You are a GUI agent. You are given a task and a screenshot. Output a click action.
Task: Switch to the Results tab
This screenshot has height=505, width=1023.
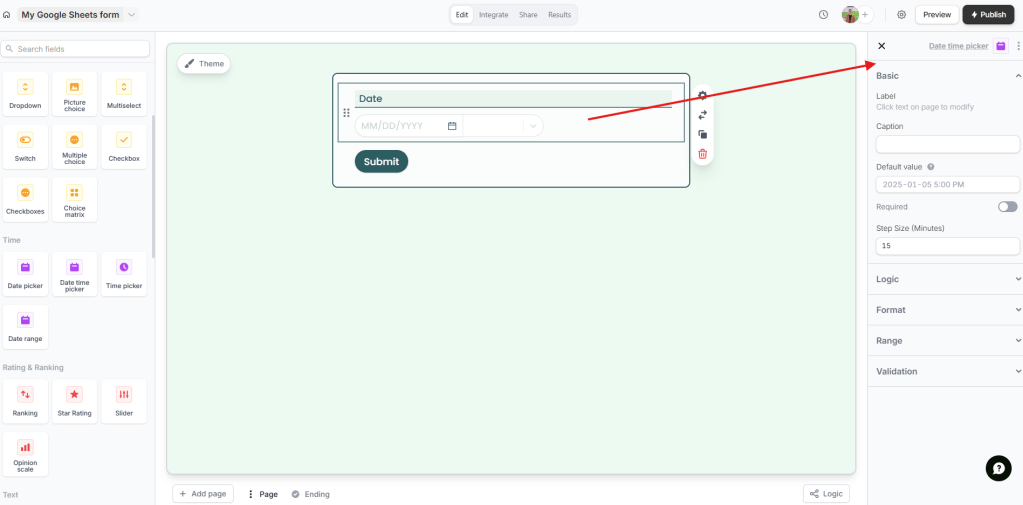coord(559,15)
